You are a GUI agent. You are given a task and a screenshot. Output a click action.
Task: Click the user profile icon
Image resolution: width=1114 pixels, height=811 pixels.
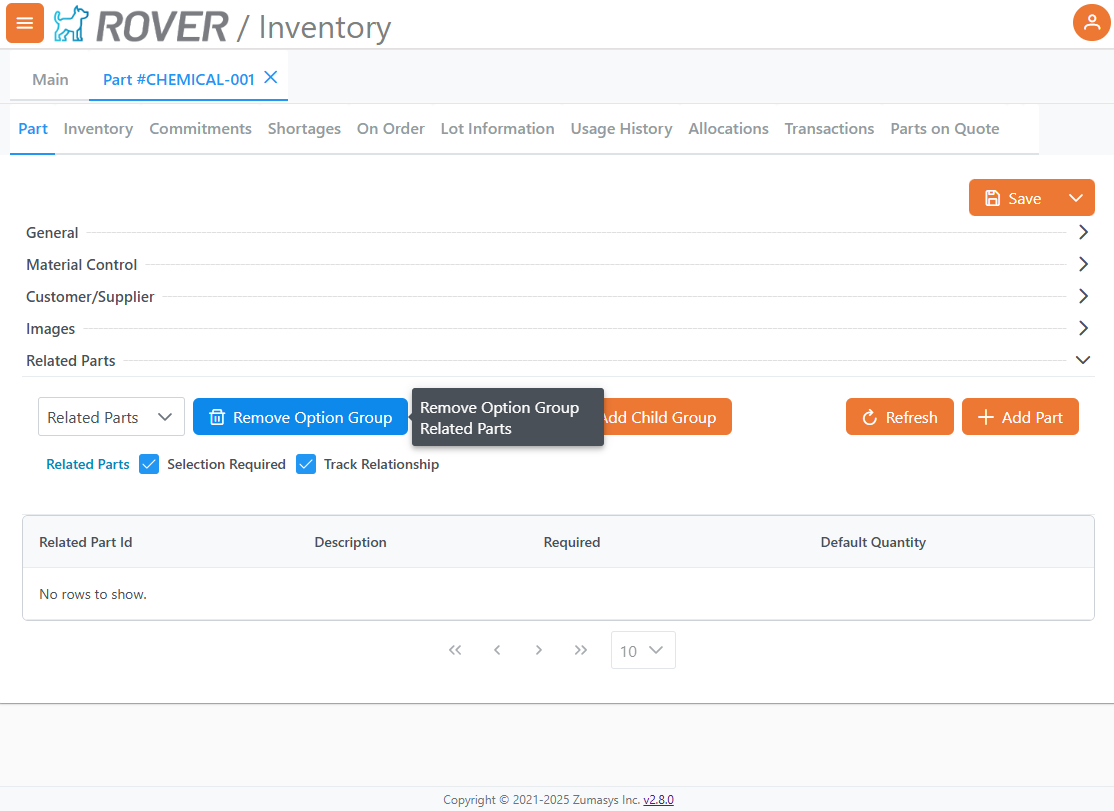pyautogui.click(x=1091, y=22)
